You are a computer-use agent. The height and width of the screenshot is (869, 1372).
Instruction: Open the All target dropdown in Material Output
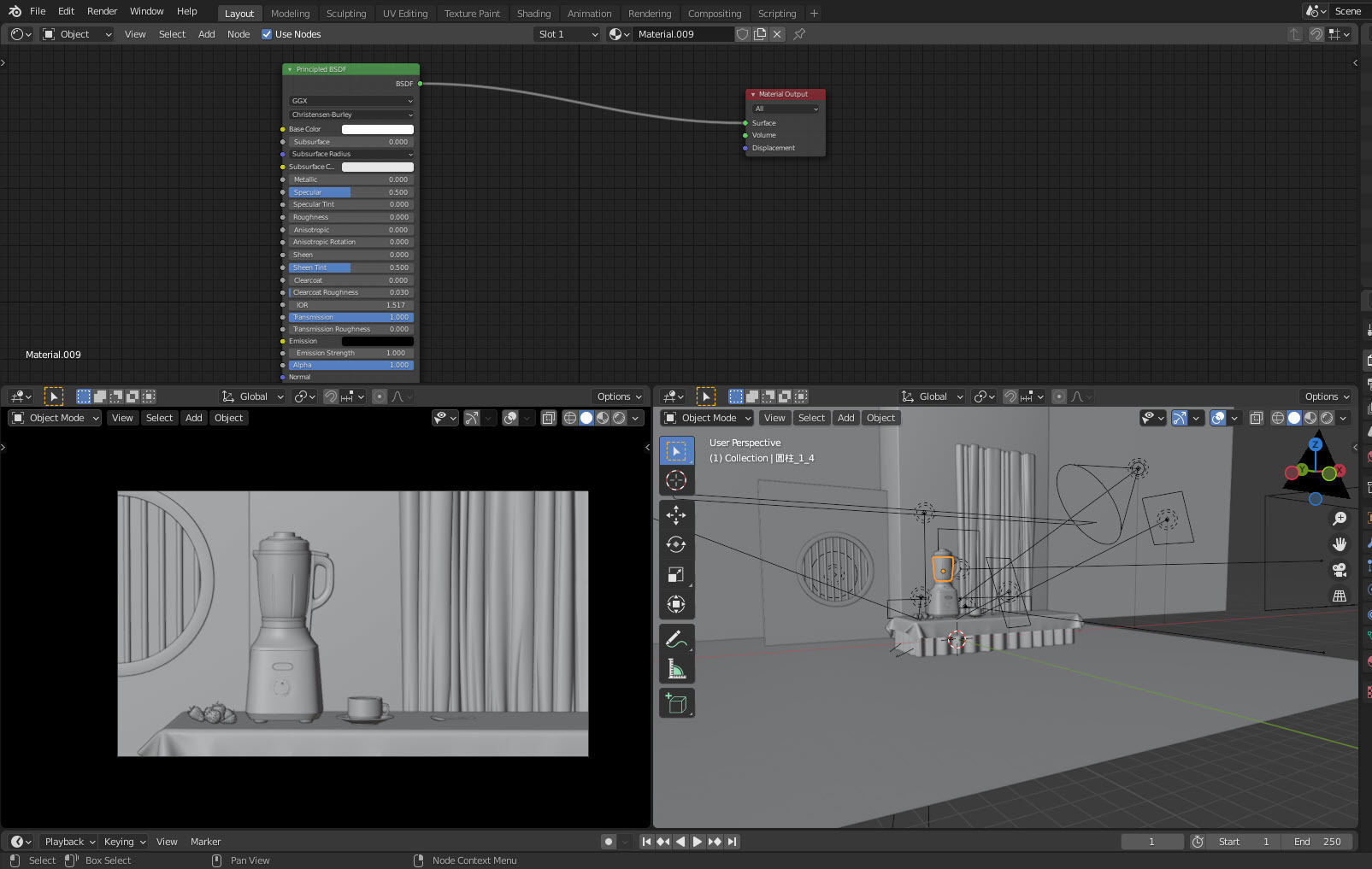pyautogui.click(x=786, y=109)
